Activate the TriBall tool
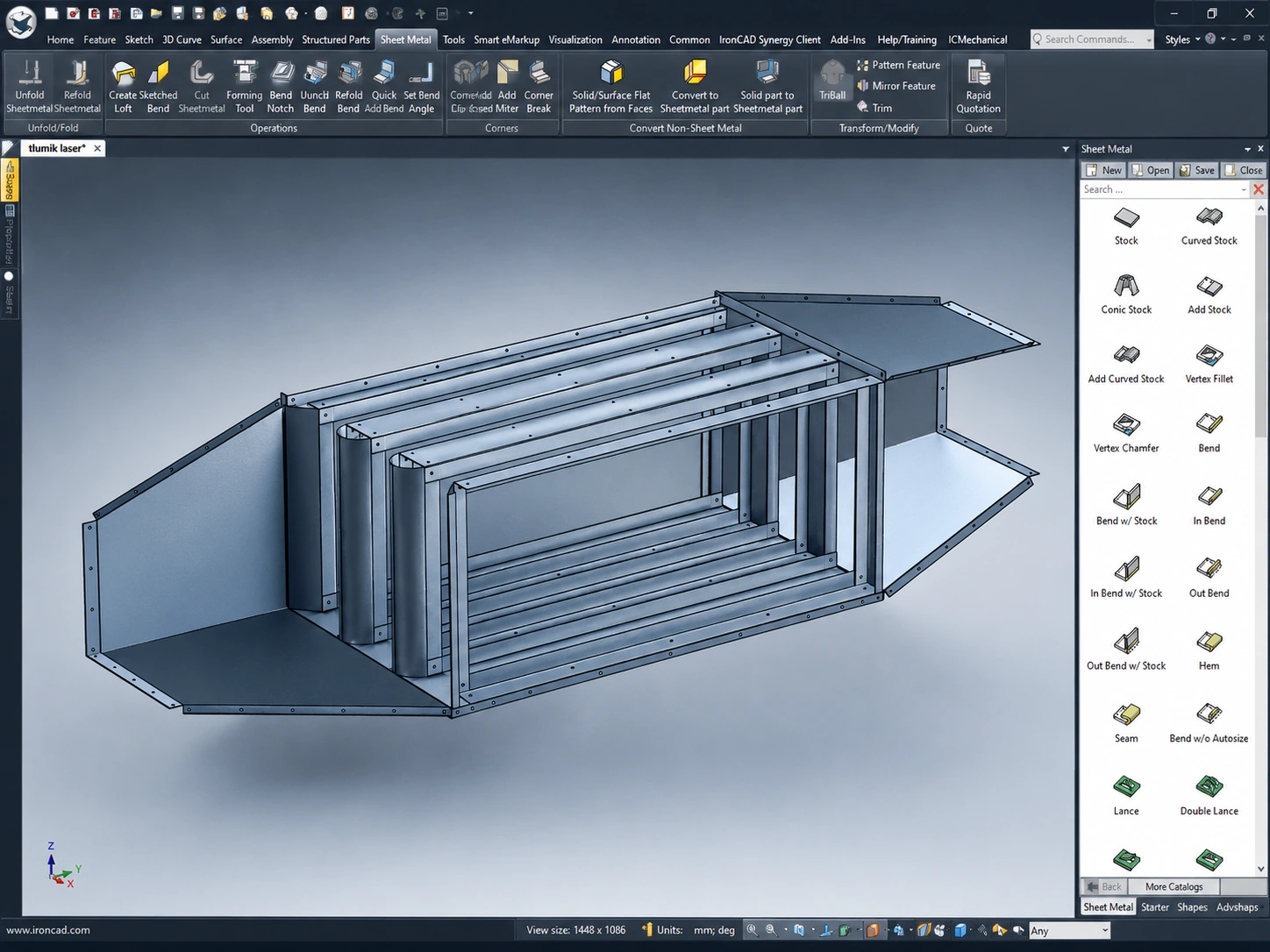Image resolution: width=1270 pixels, height=952 pixels. [832, 81]
